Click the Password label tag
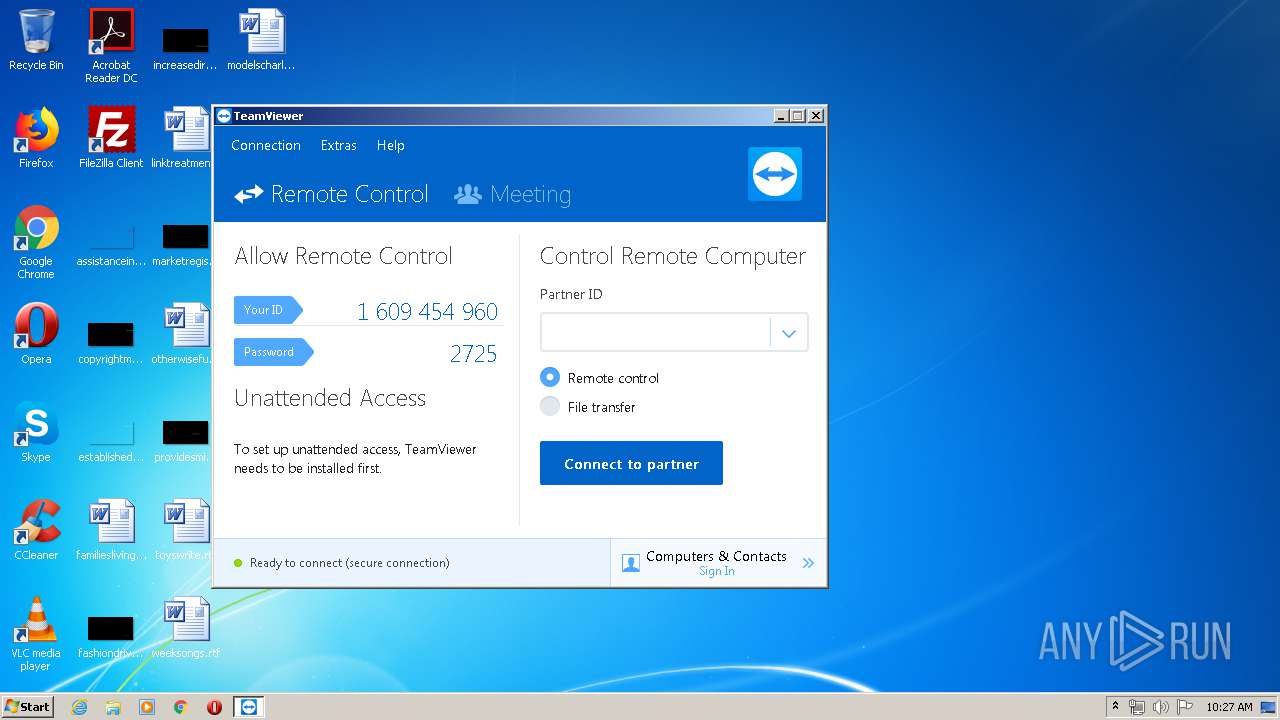Viewport: 1280px width, 720px height. (273, 352)
